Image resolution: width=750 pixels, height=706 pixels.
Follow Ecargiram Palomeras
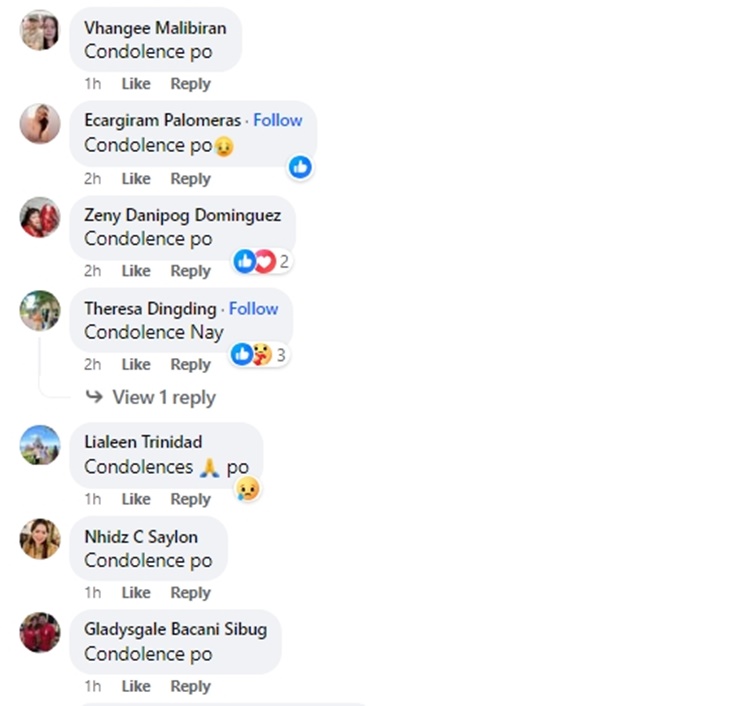click(278, 120)
